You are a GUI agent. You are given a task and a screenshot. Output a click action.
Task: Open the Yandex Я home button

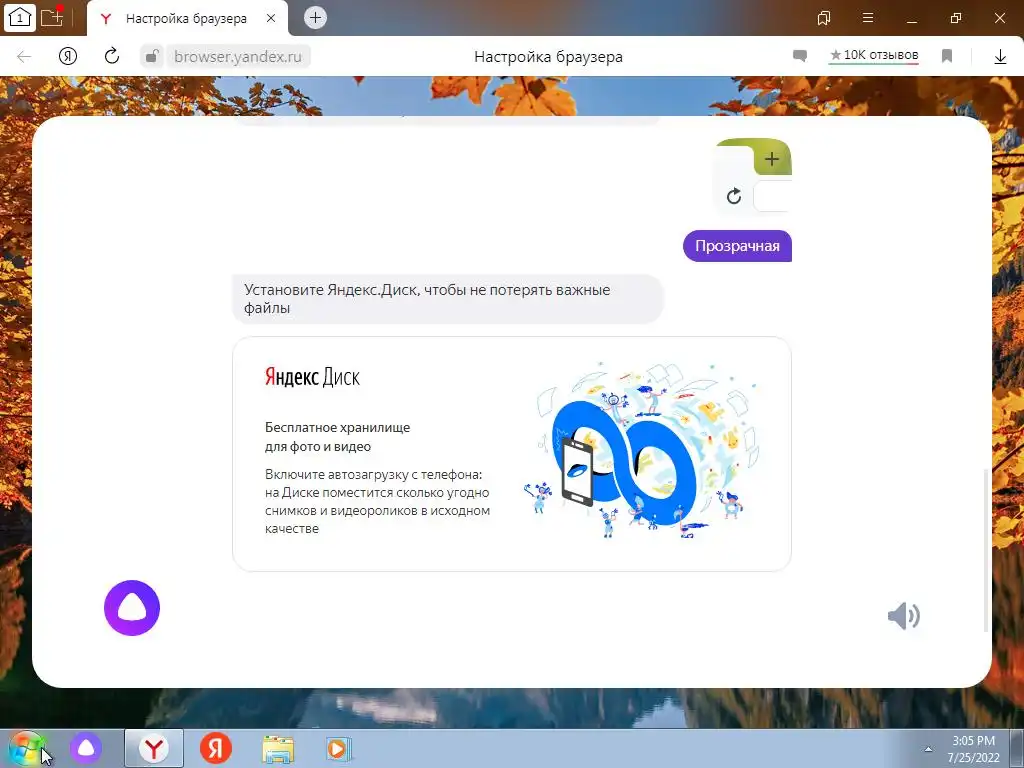click(68, 56)
